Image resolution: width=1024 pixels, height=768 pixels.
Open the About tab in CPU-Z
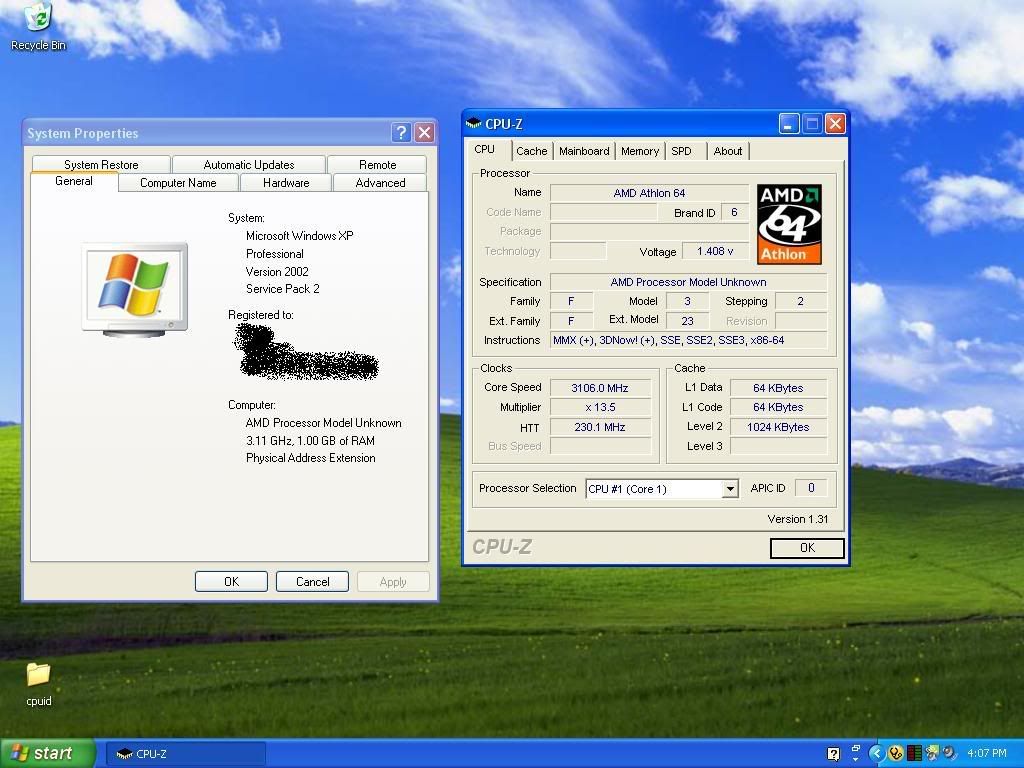728,151
